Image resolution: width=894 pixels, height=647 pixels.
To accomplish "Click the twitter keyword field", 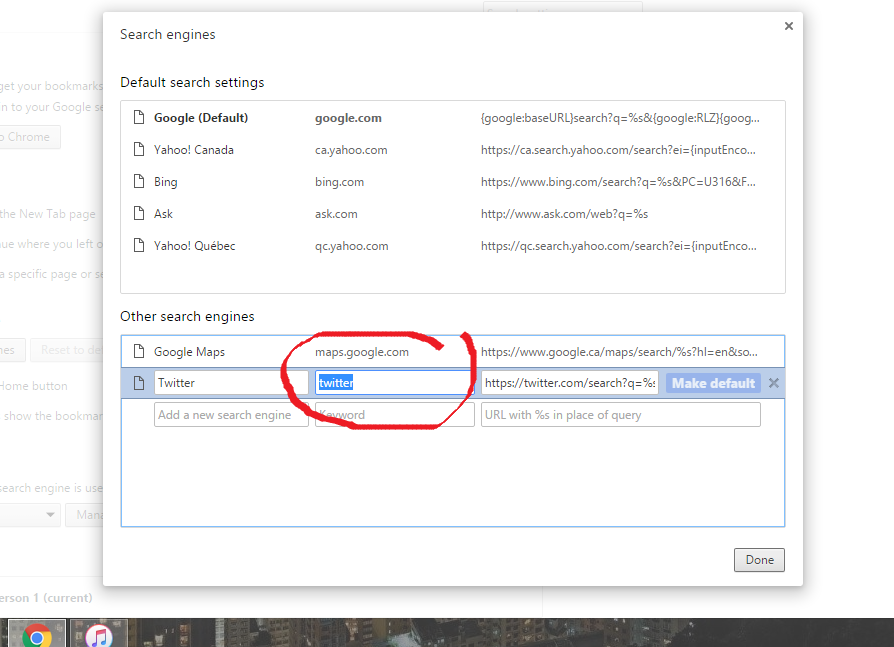I will (x=395, y=382).
